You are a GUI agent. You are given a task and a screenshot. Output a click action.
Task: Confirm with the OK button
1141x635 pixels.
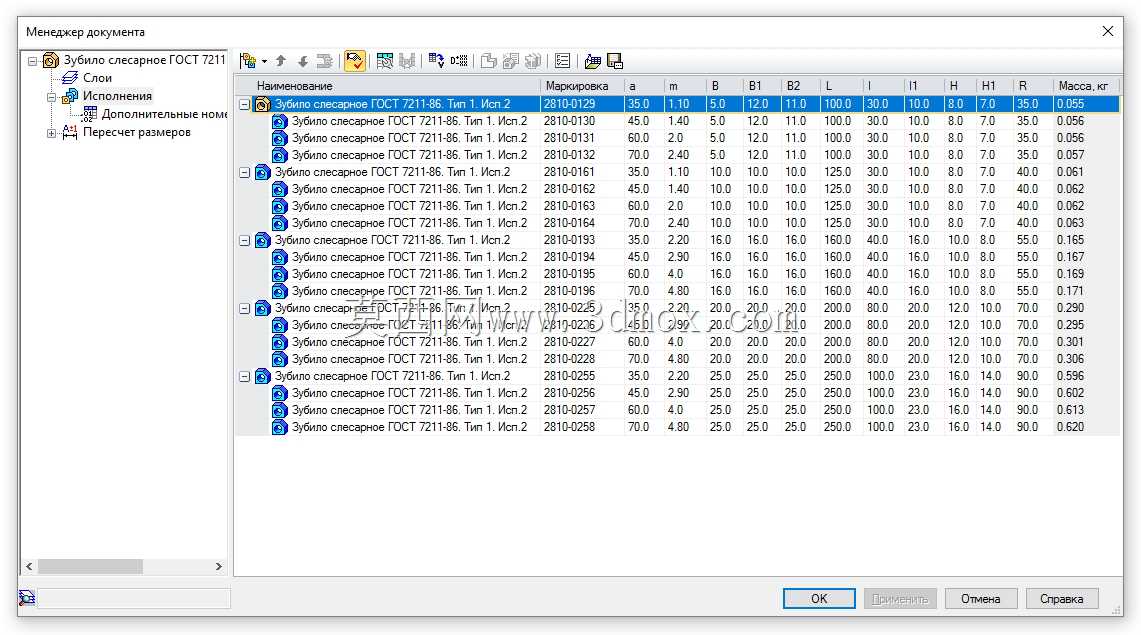(819, 599)
